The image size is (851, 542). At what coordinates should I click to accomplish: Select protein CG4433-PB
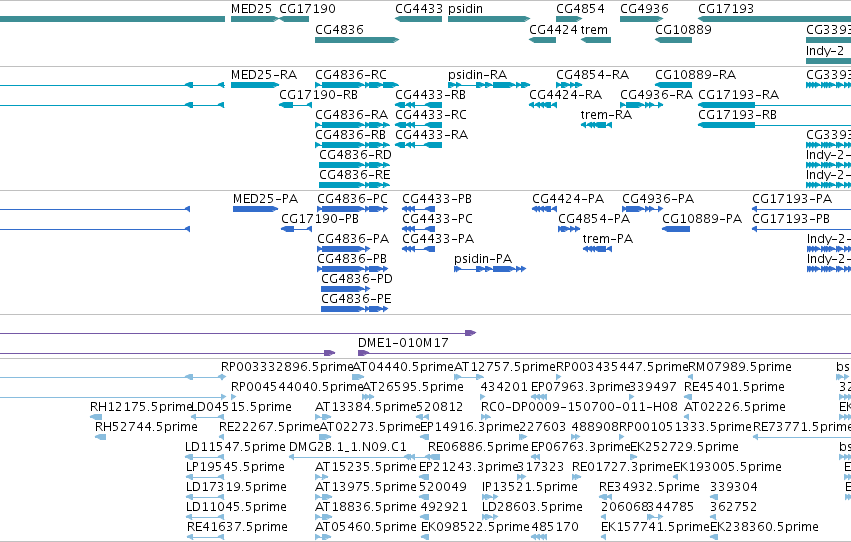(x=437, y=199)
